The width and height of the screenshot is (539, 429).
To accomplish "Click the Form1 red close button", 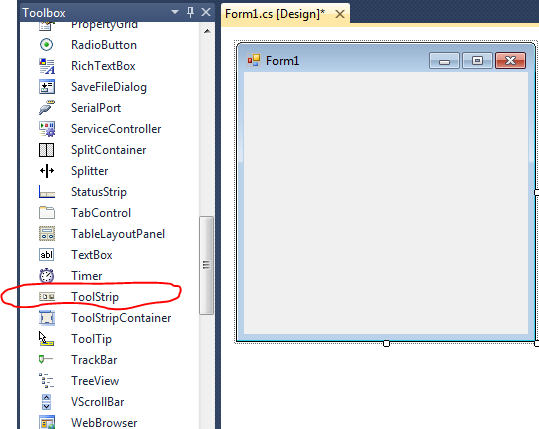I will 510,61.
